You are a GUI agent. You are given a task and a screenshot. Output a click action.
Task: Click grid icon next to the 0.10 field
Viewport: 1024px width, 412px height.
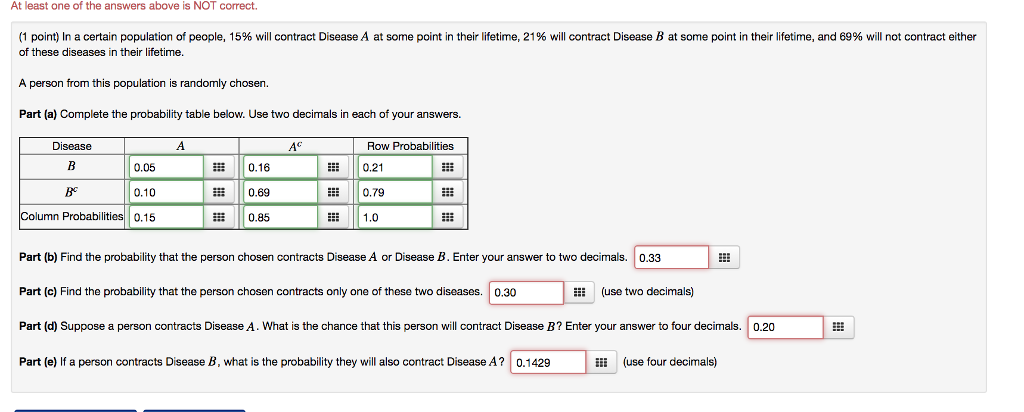pos(217,192)
